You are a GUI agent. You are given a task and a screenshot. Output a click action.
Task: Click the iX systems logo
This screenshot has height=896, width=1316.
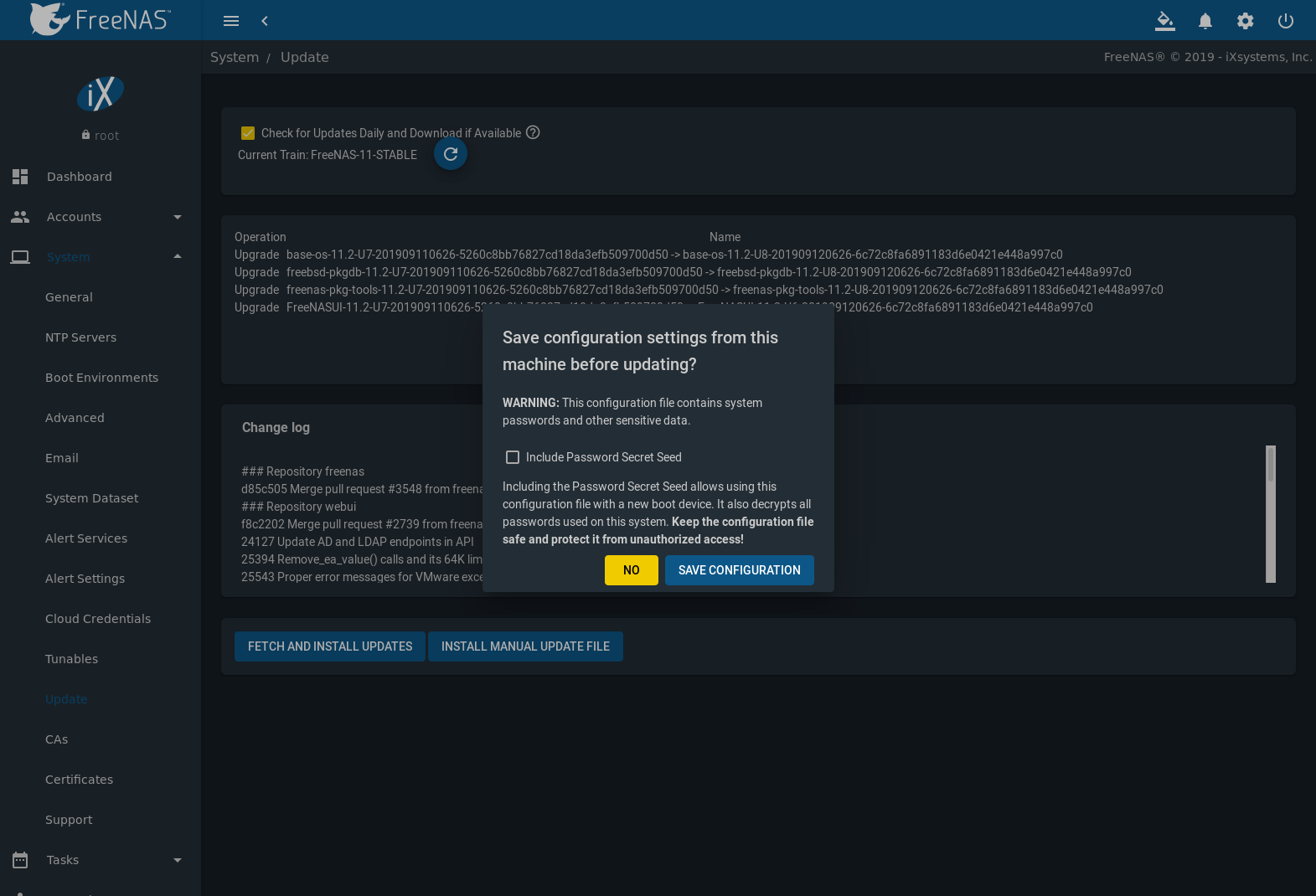point(101,94)
